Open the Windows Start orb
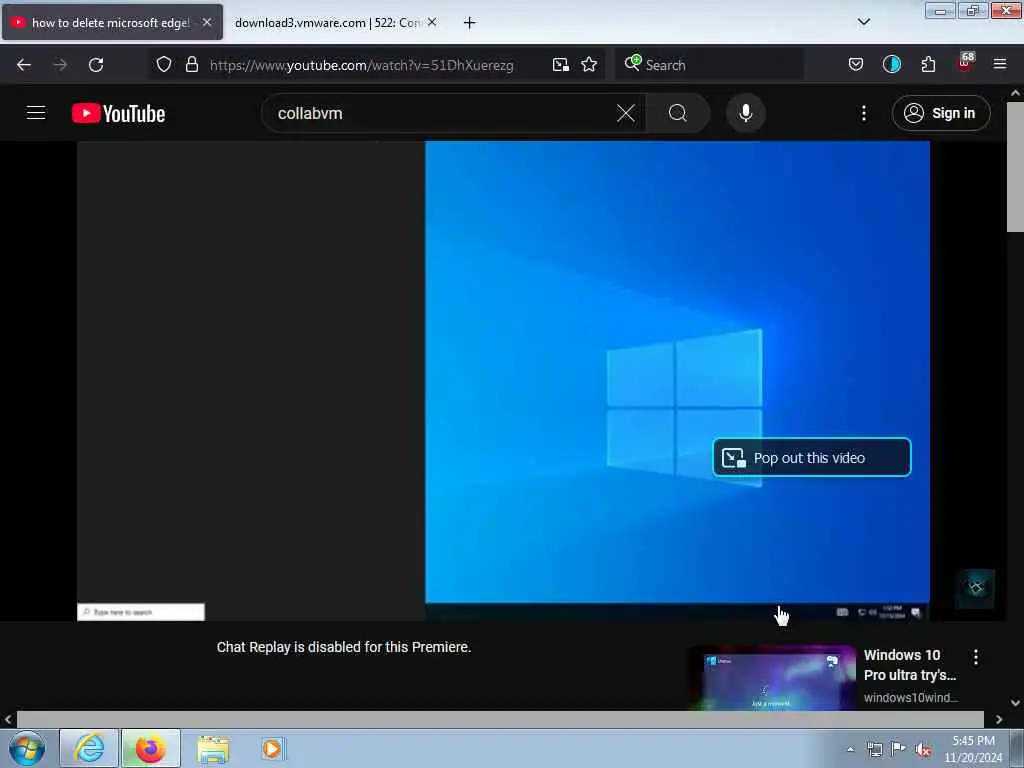This screenshot has width=1024, height=768. tap(27, 748)
